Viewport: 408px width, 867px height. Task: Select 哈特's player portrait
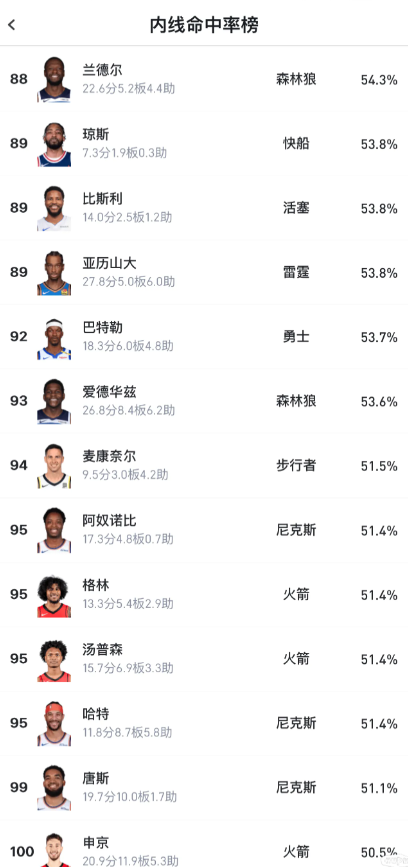coord(54,724)
